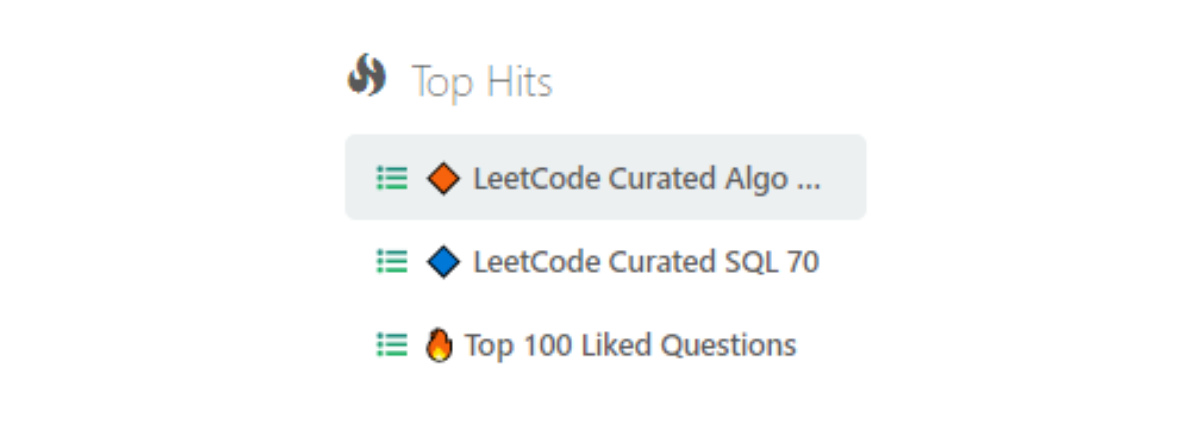Click the list icon for LeetCode Curated SQL 70
Viewport: 1200px width, 433px height.
(391, 261)
